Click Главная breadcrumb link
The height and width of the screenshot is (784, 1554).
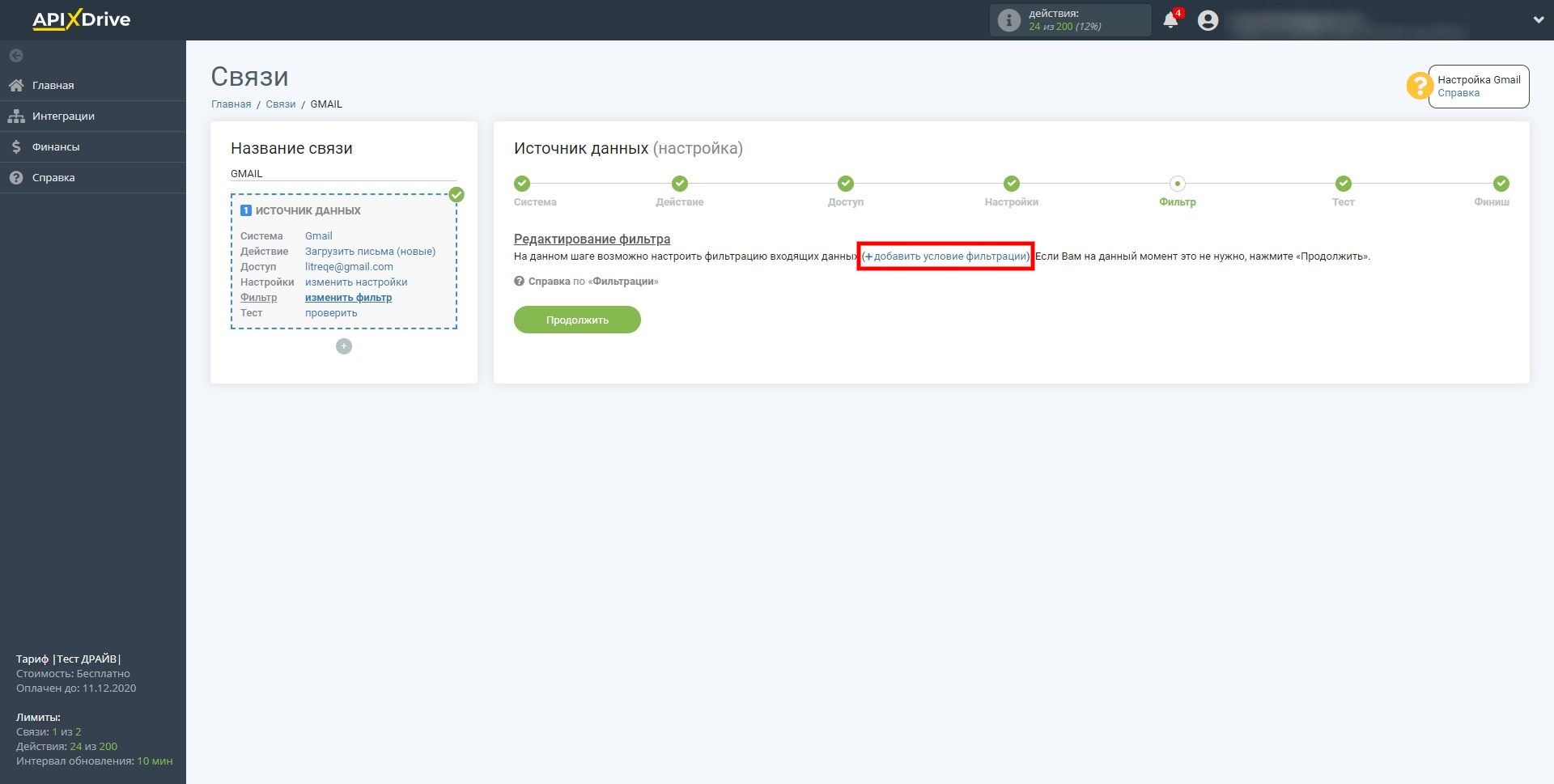coord(231,104)
